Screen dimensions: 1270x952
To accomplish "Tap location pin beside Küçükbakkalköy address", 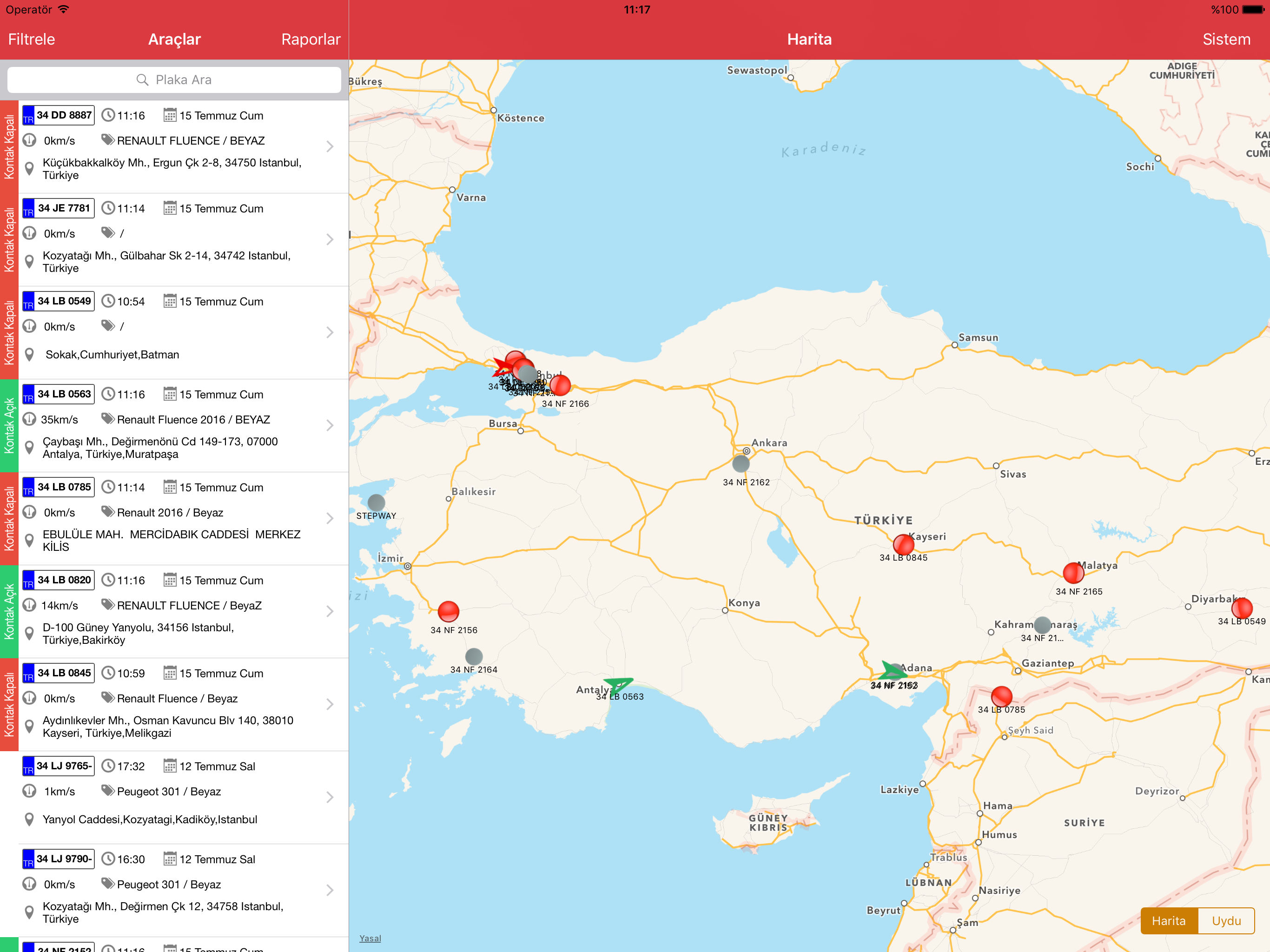I will [x=29, y=169].
